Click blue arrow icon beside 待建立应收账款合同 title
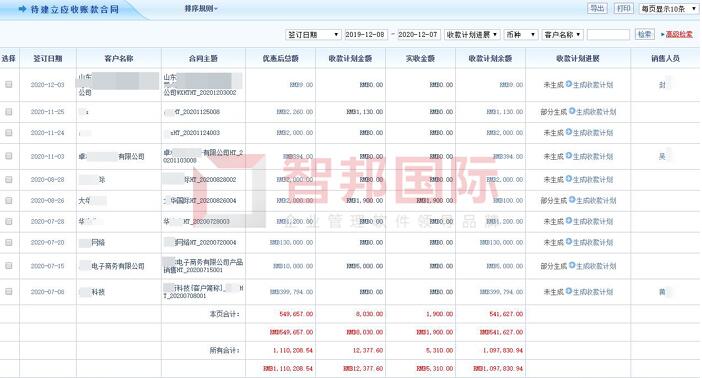Image resolution: width=702 pixels, height=378 pixels. (22, 9)
